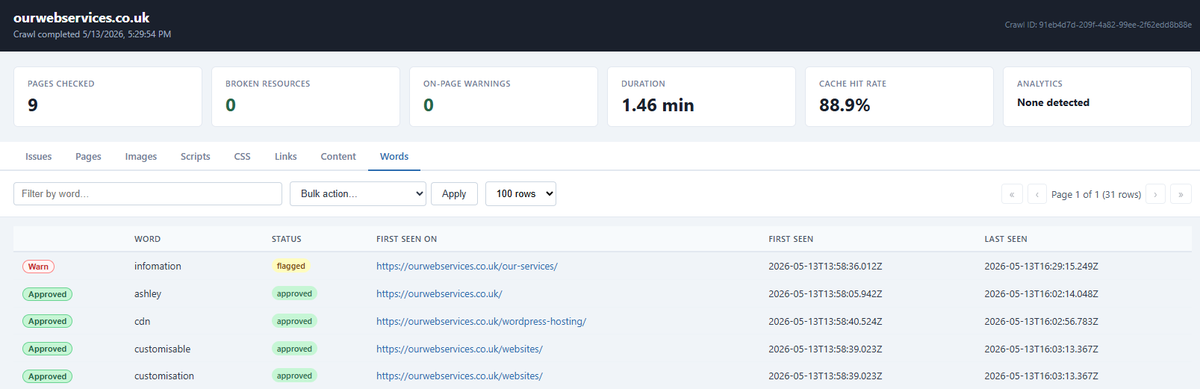
Task: Open the wordpress-hosting page link
Action: click(x=480, y=321)
